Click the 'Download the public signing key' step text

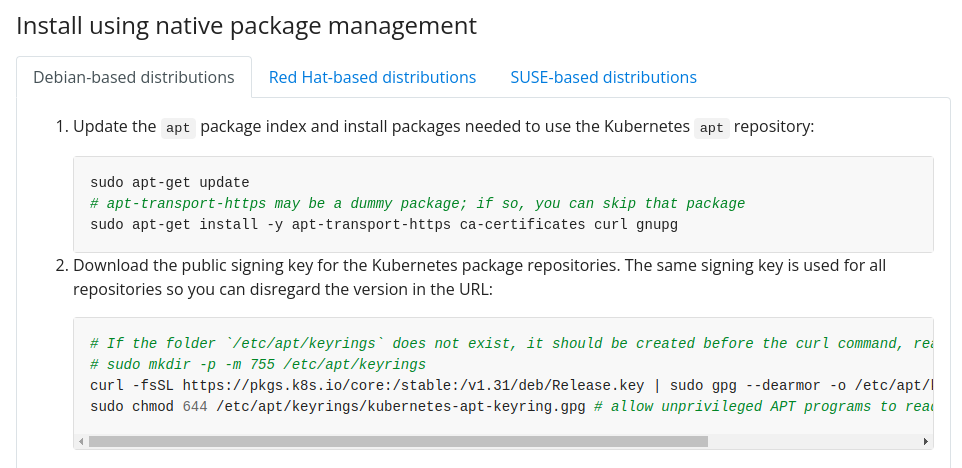479,266
